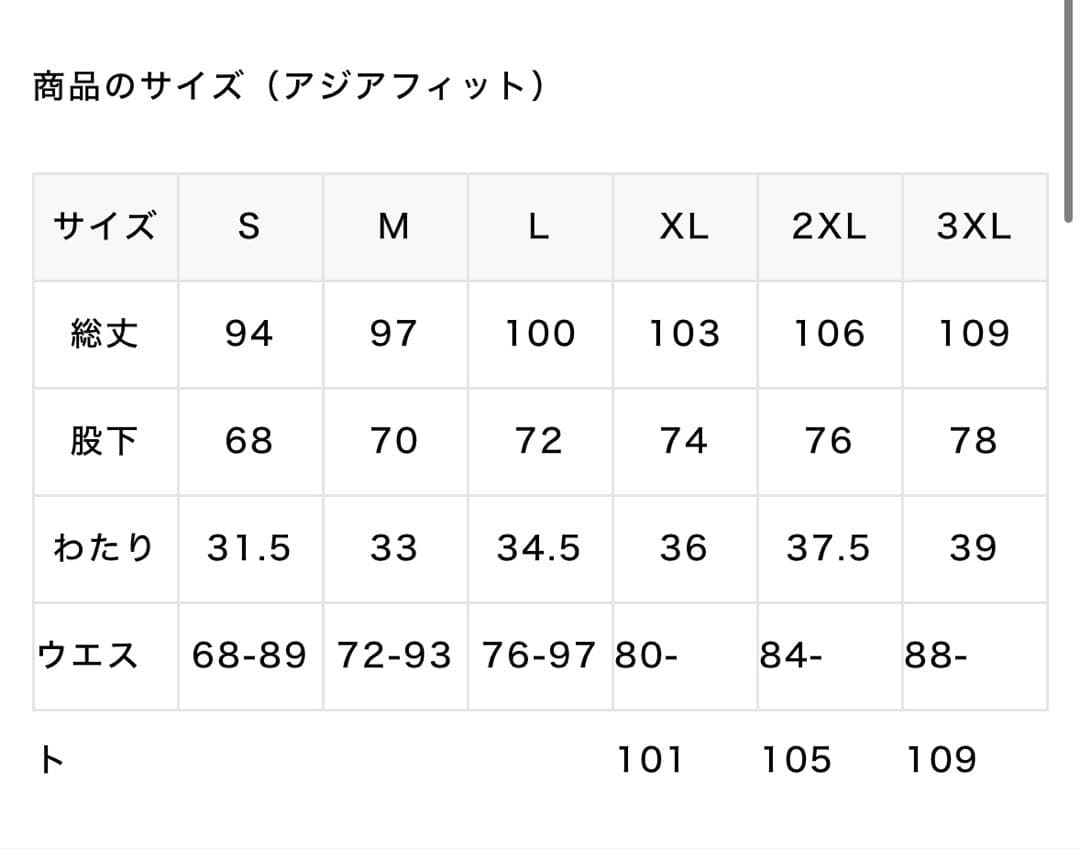The width and height of the screenshot is (1080, 849).
Task: Select the L size column header
Action: pos(539,227)
